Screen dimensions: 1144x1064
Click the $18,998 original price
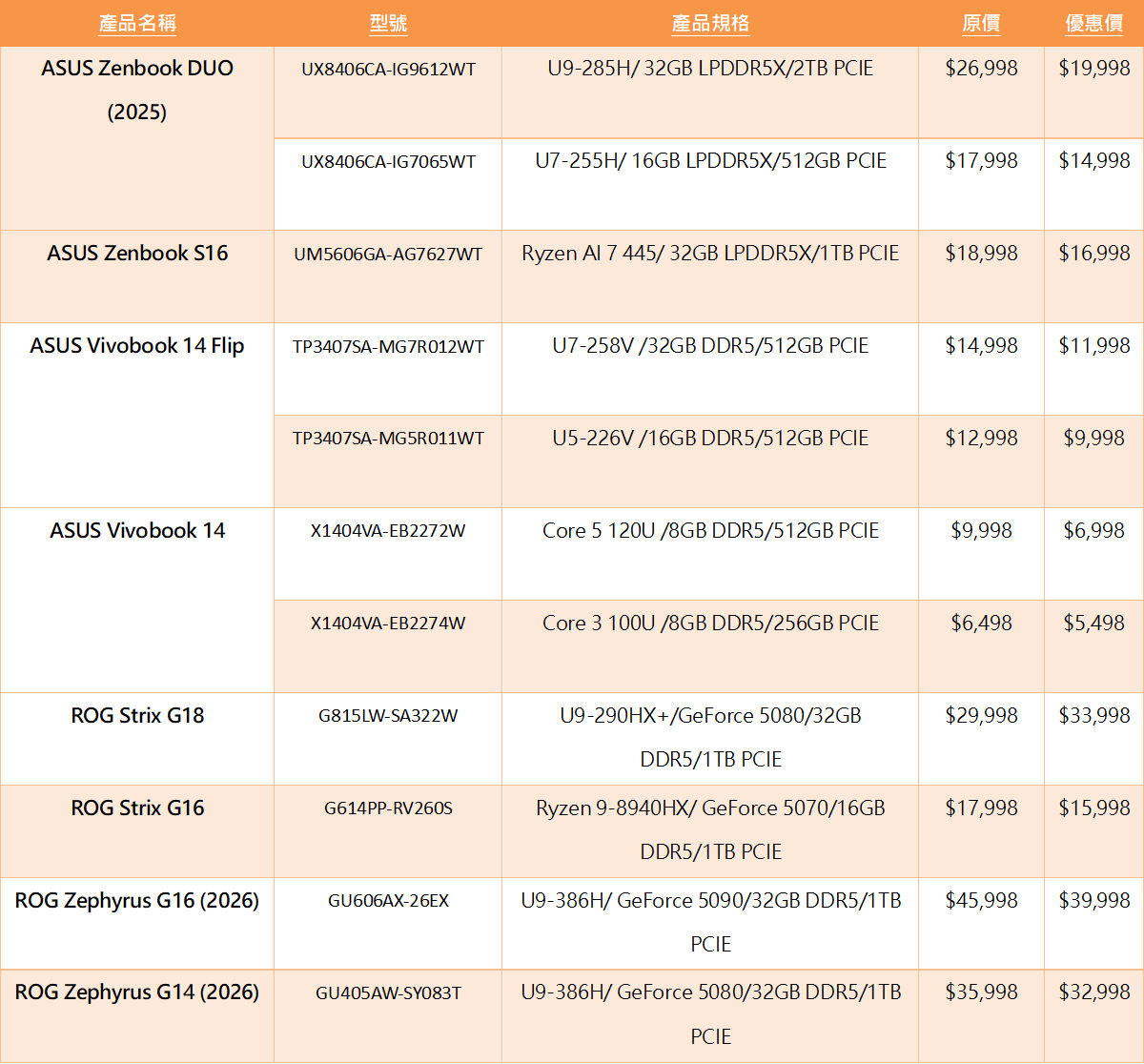tap(981, 254)
